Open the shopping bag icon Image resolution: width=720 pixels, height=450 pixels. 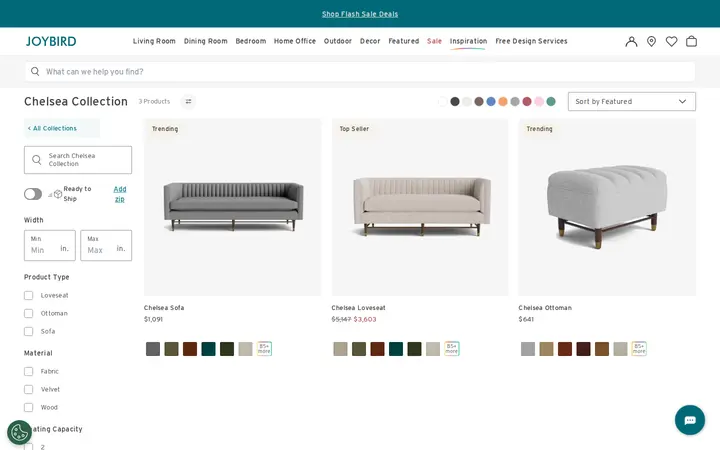(691, 41)
